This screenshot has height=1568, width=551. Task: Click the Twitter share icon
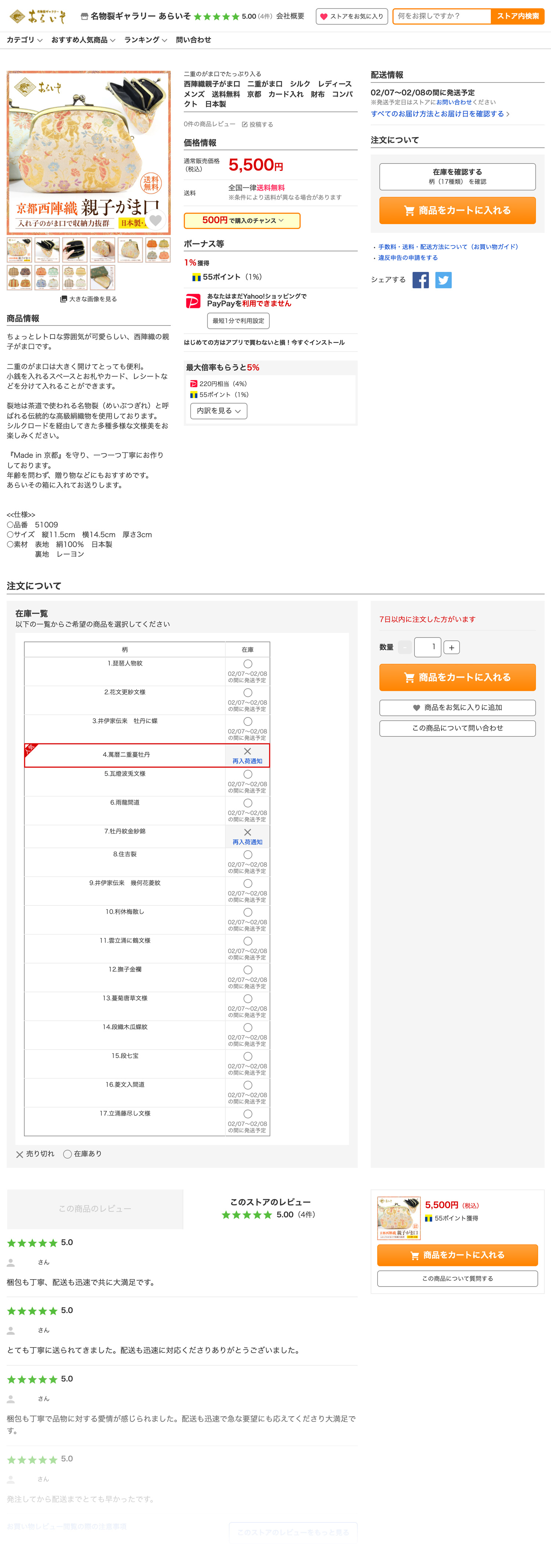(443, 280)
